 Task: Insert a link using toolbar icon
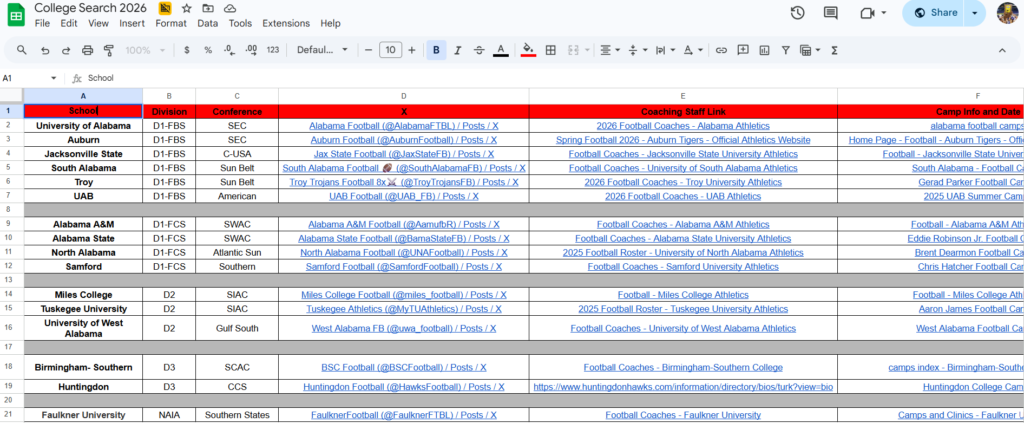click(x=721, y=50)
